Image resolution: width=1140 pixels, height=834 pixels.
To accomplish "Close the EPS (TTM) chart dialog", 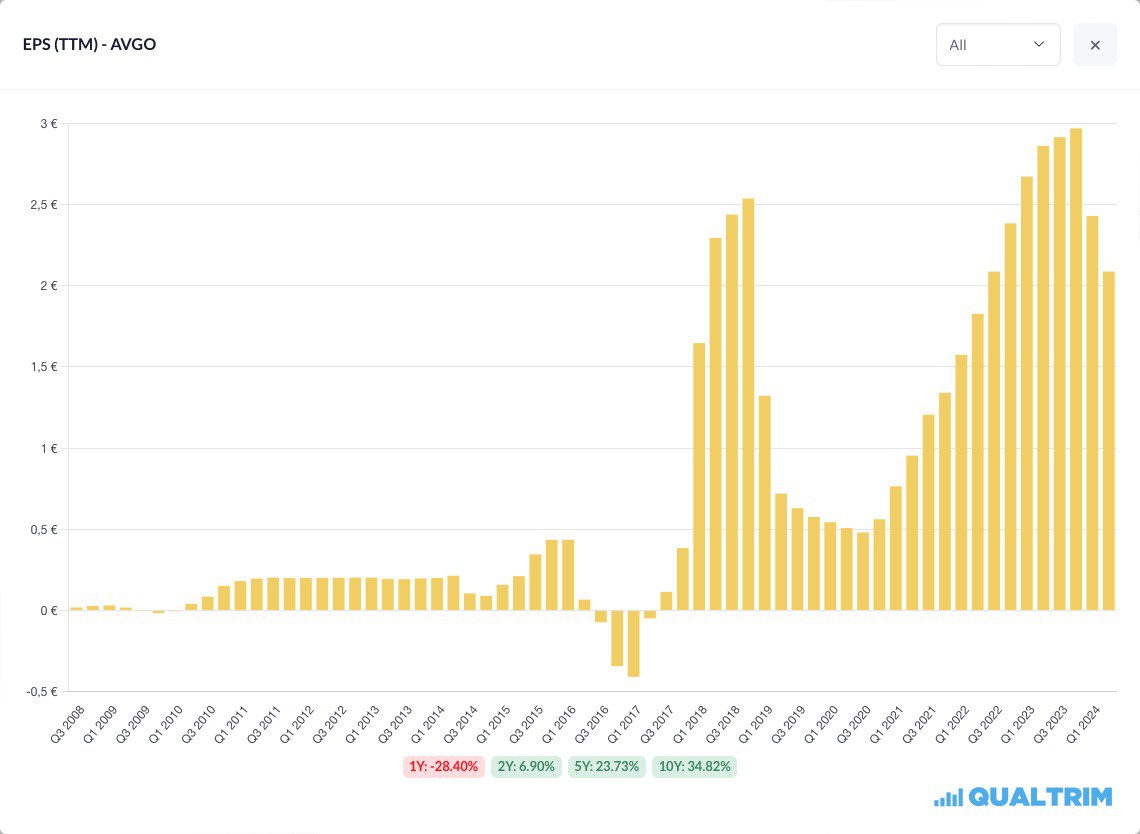I will (1095, 45).
